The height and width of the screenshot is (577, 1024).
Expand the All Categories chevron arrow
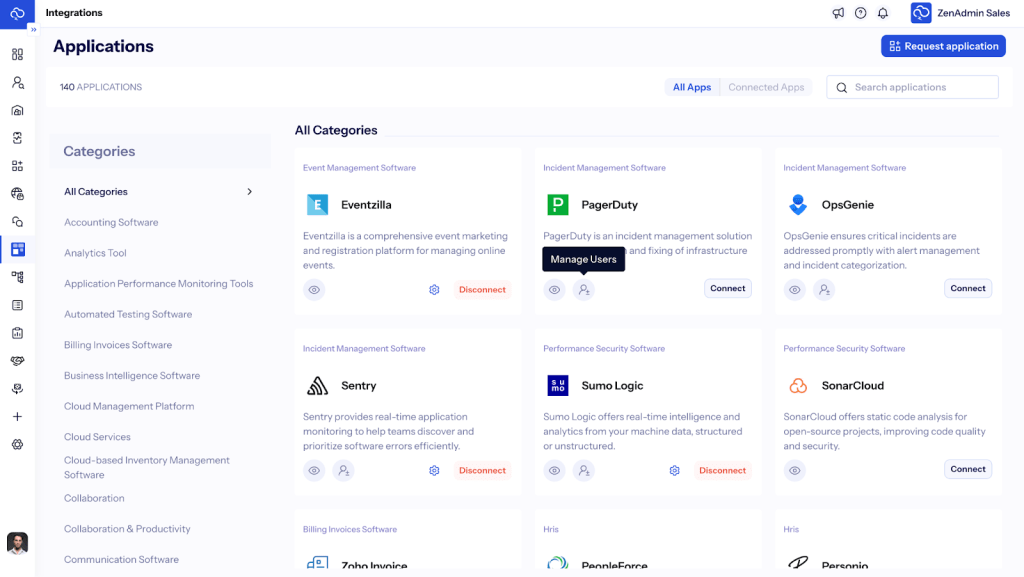tap(249, 192)
